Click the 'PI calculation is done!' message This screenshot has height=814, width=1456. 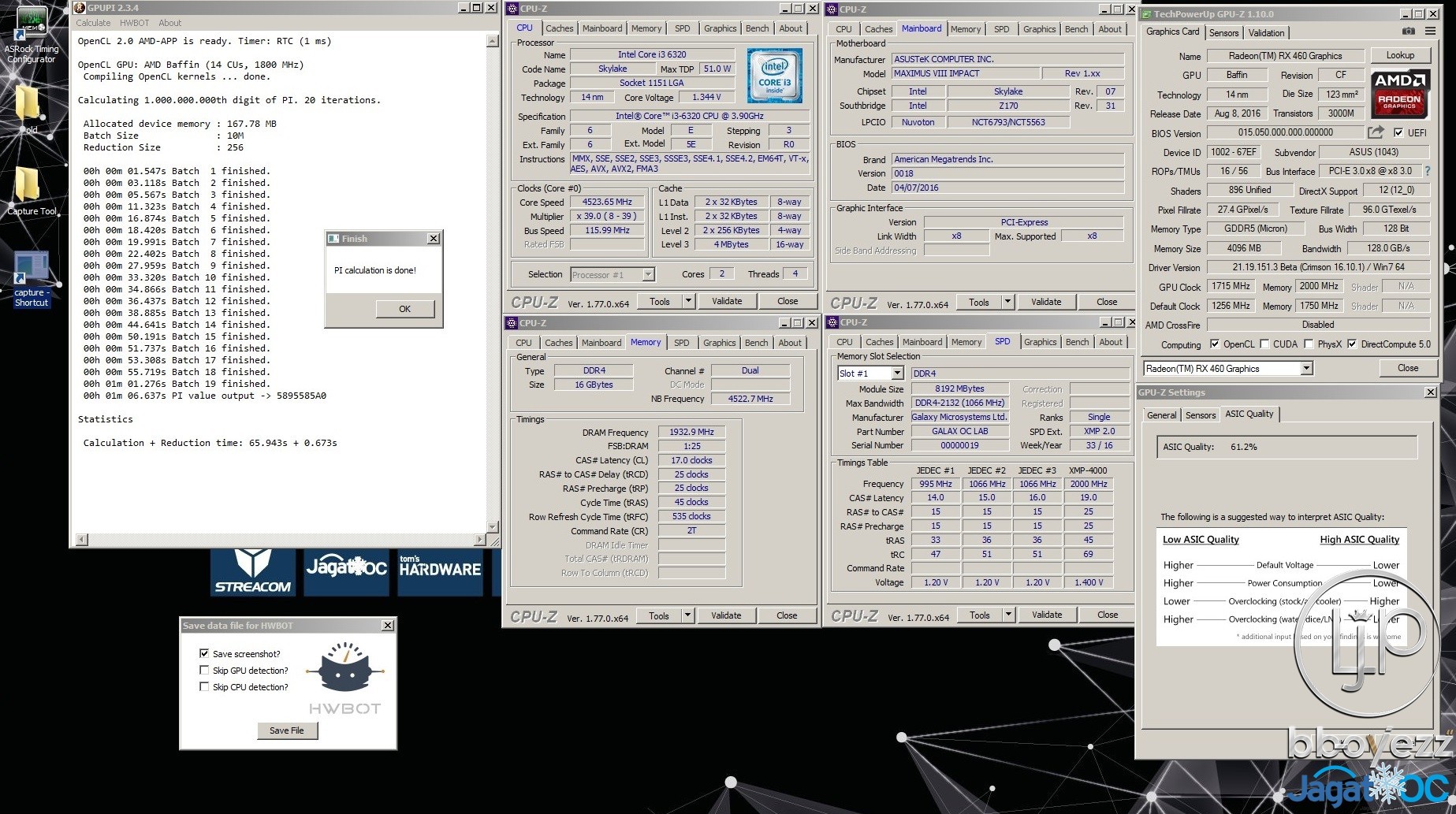pos(375,270)
